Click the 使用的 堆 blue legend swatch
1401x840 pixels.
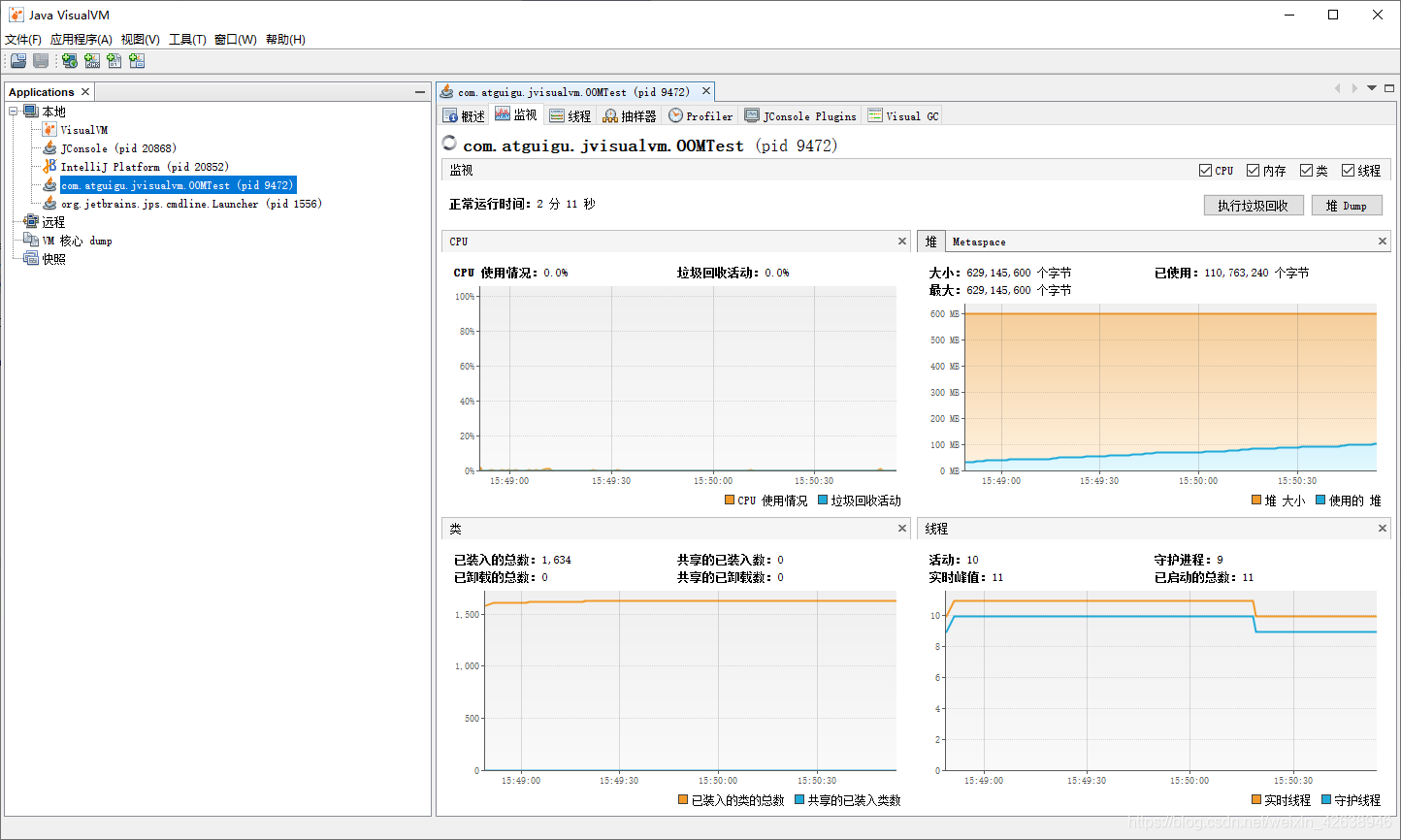[1320, 501]
